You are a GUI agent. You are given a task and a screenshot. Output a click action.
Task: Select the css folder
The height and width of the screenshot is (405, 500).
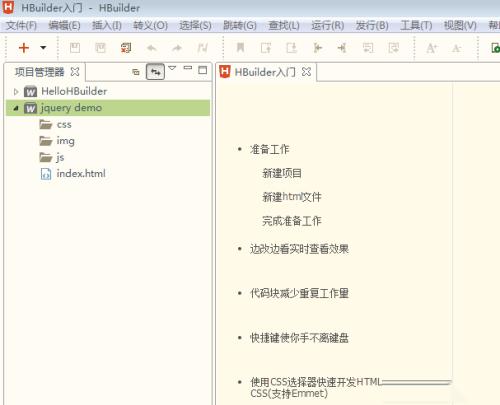click(x=64, y=125)
